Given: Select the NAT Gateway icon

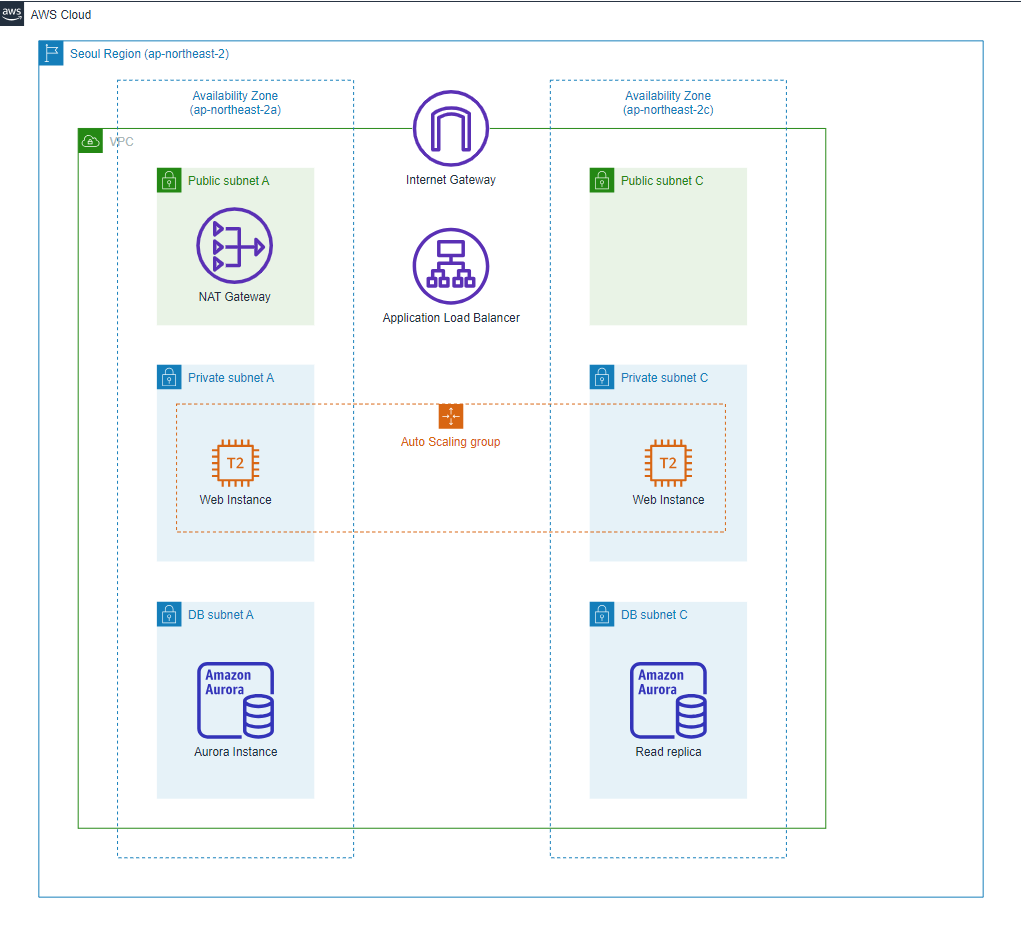Looking at the screenshot, I should click(x=234, y=246).
